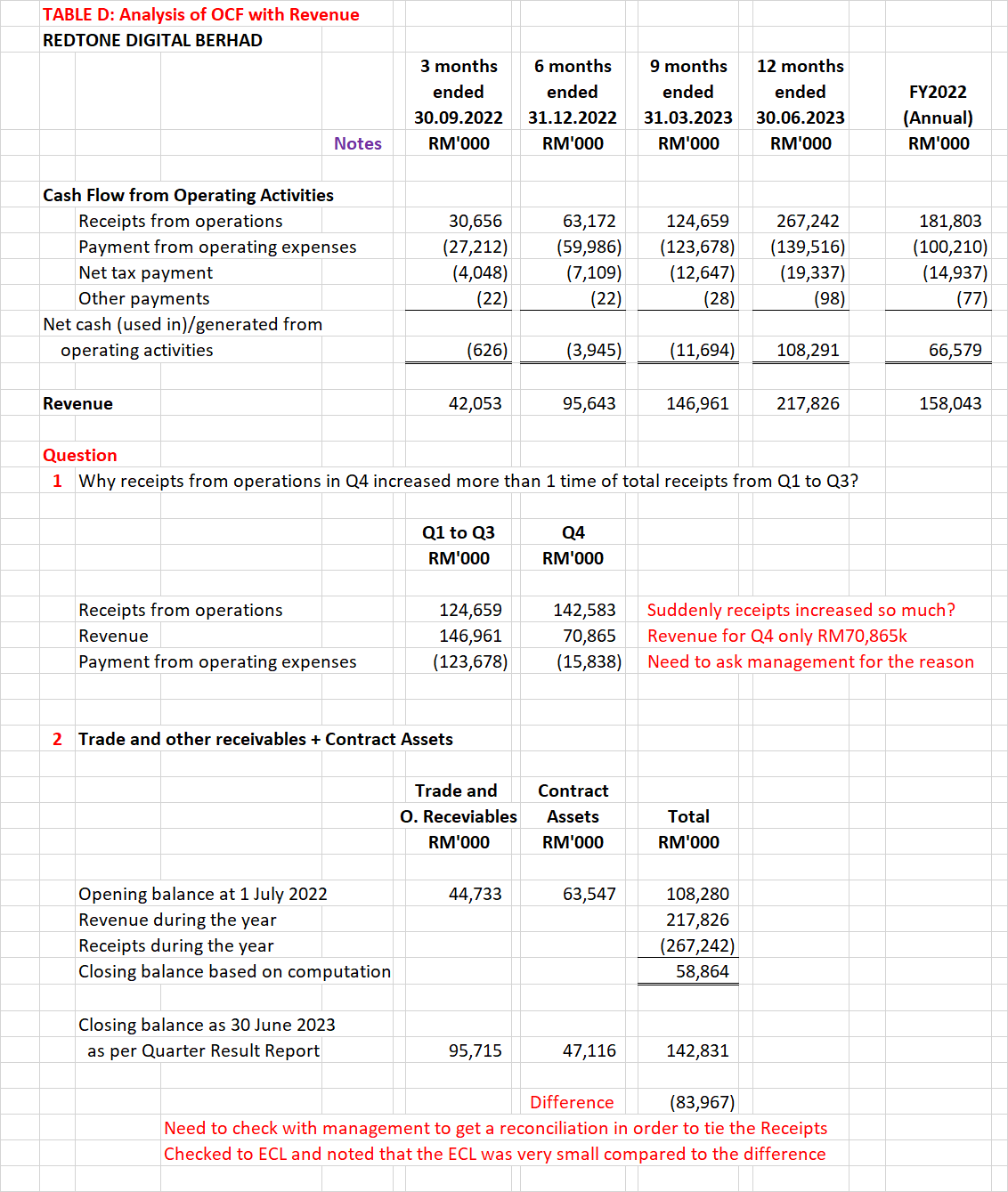Click the 'Net tax payment' row label
The image size is (1008, 1192).
(145, 272)
